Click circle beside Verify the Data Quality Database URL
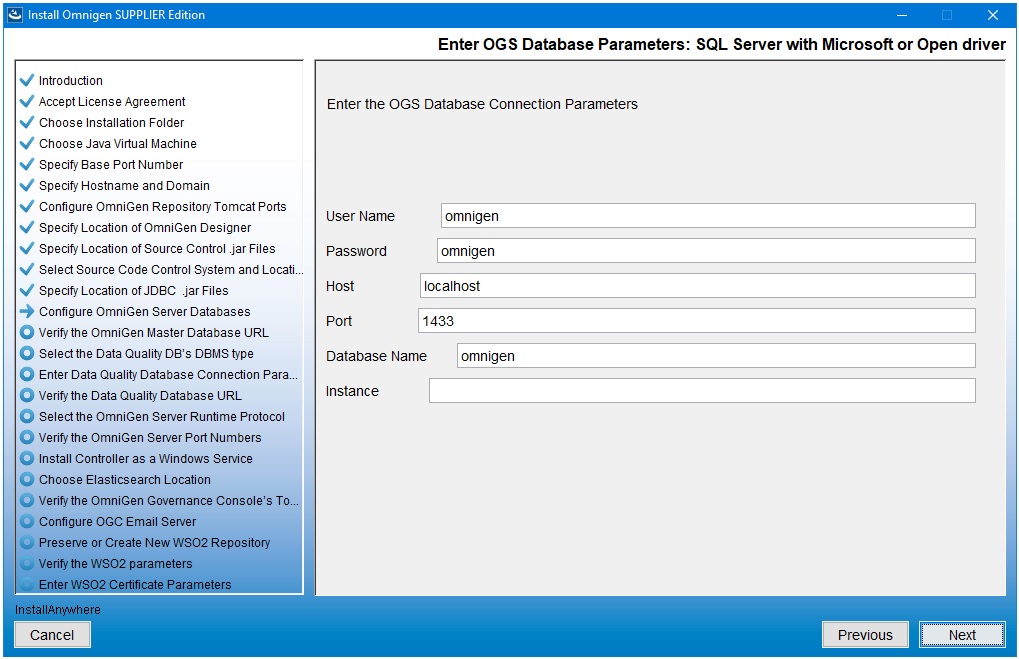This screenshot has height=659, width=1019. 27,395
